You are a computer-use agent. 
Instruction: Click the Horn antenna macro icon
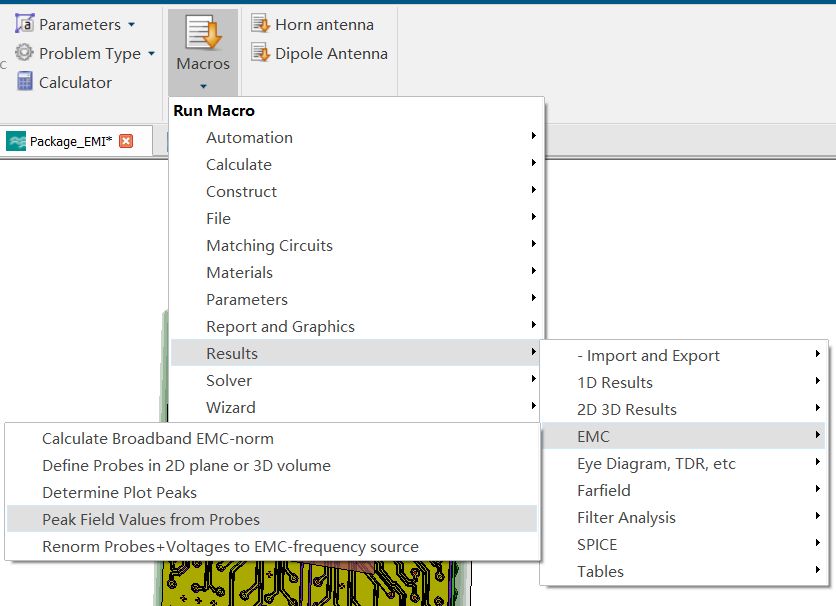(x=261, y=24)
